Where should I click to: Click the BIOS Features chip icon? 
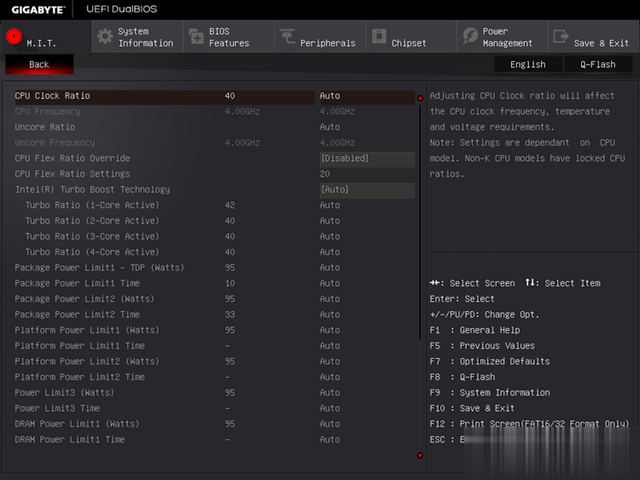point(196,36)
